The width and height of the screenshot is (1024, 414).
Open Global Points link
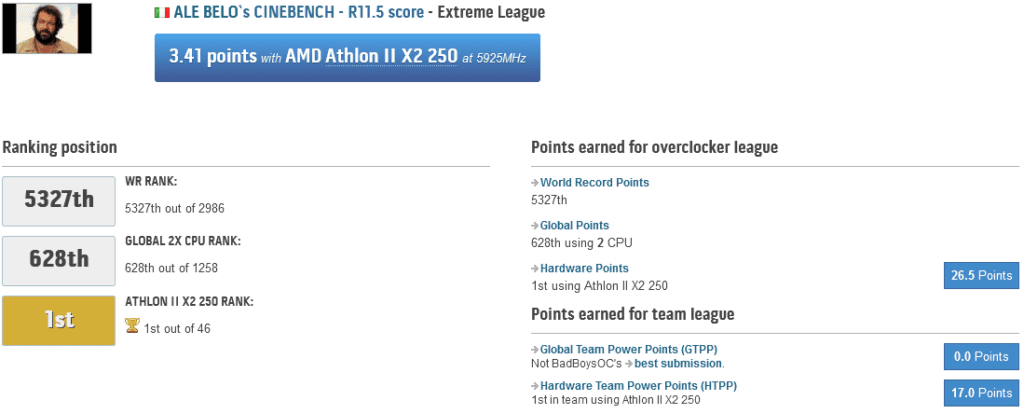[574, 226]
